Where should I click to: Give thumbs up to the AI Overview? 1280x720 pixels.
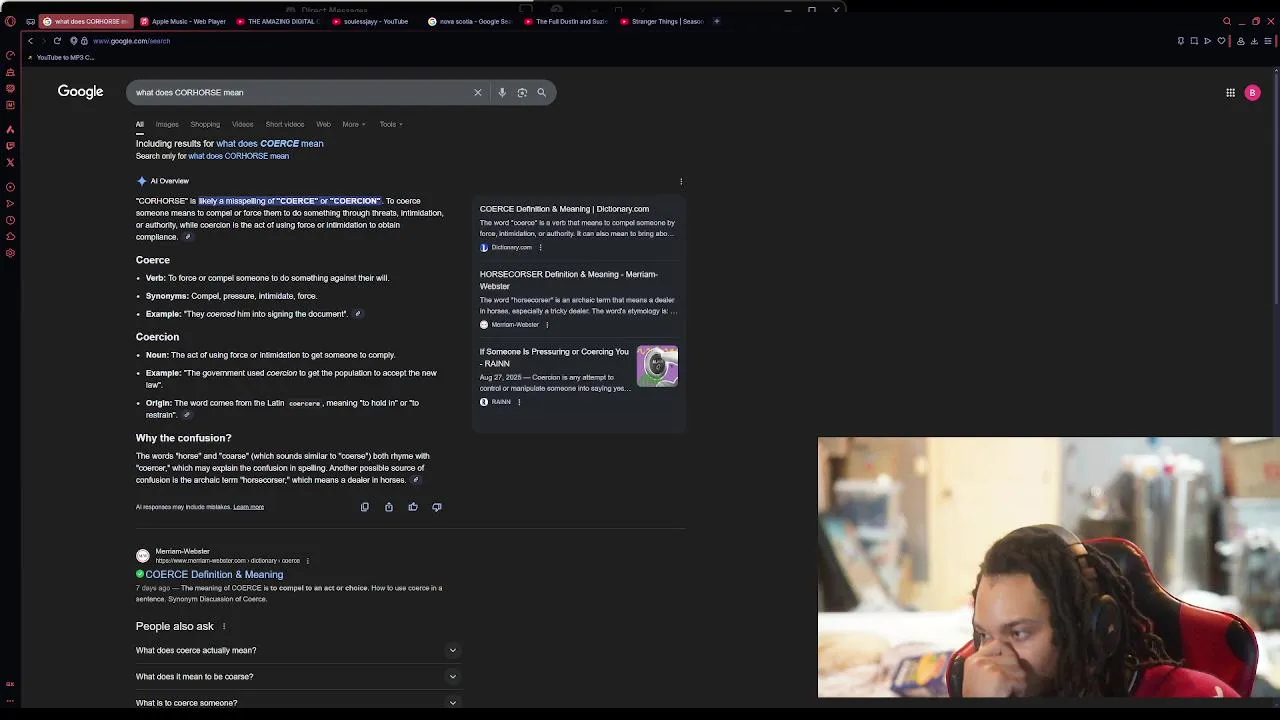point(413,507)
